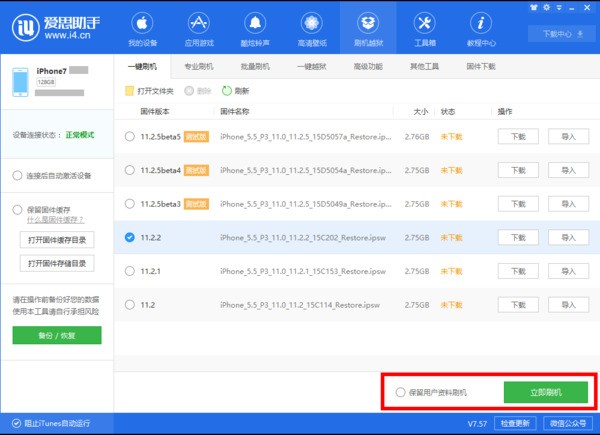Image resolution: width=600 pixels, height=435 pixels.
Task: Switch to the 固件下载 tab
Action: tap(481, 66)
